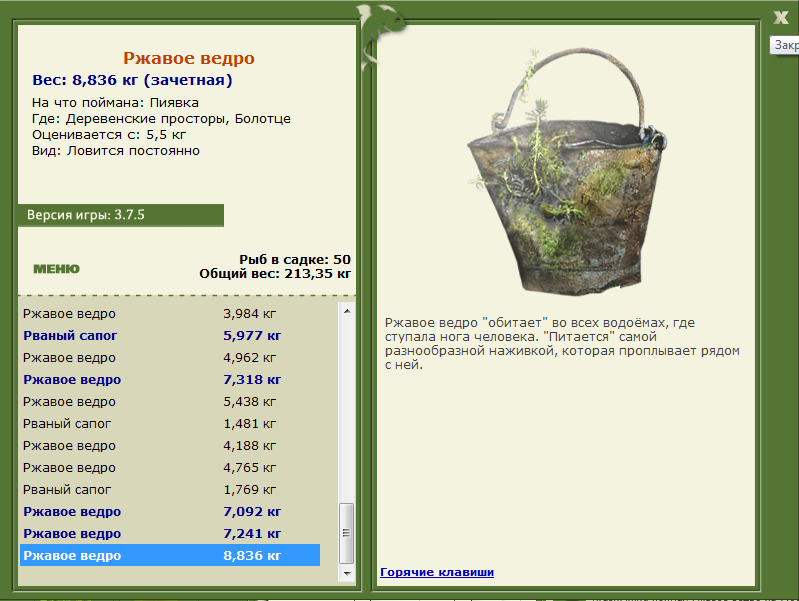
Task: Click the Вид: Ловится постоянно line
Action: [x=116, y=151]
